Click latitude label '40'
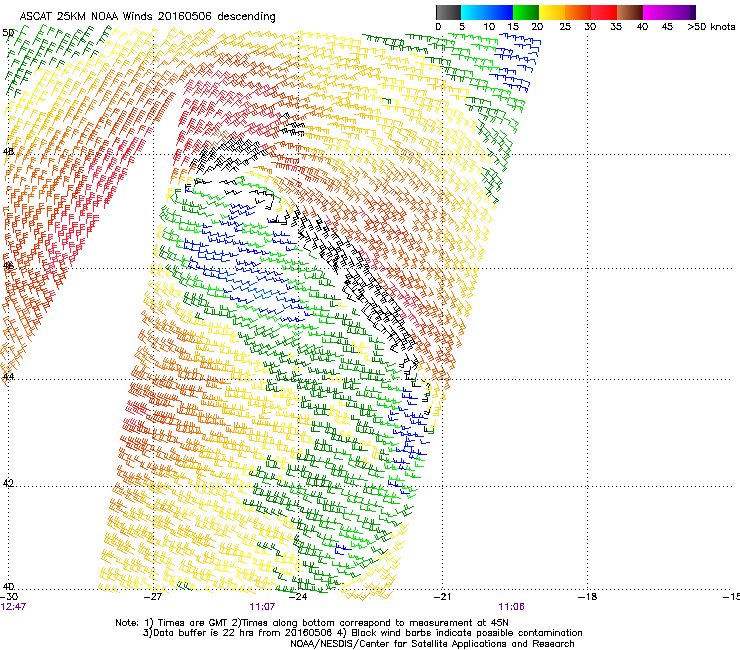 click(8, 587)
